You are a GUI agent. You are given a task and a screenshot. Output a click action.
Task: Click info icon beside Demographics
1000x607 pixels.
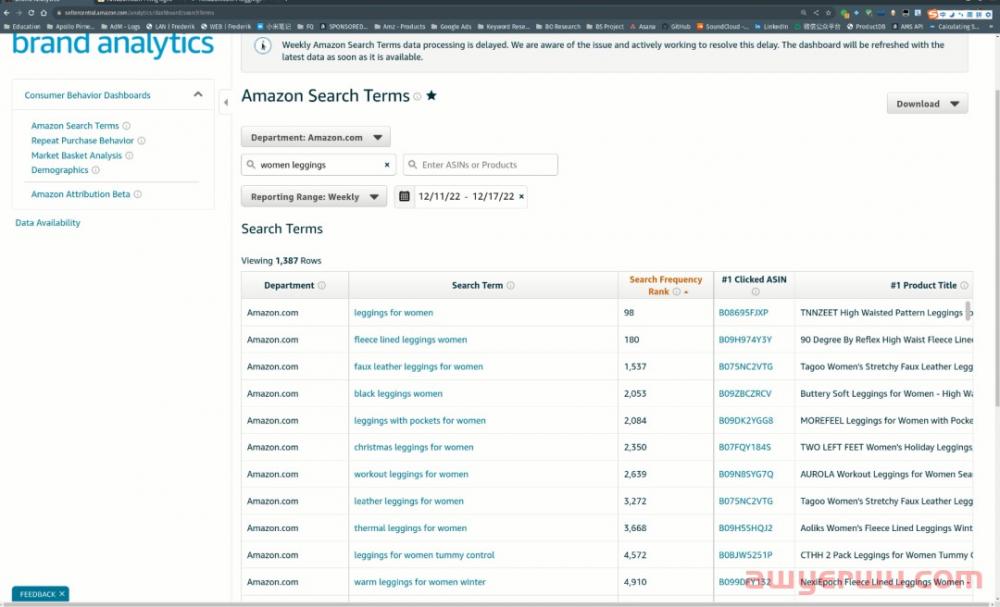tap(96, 170)
